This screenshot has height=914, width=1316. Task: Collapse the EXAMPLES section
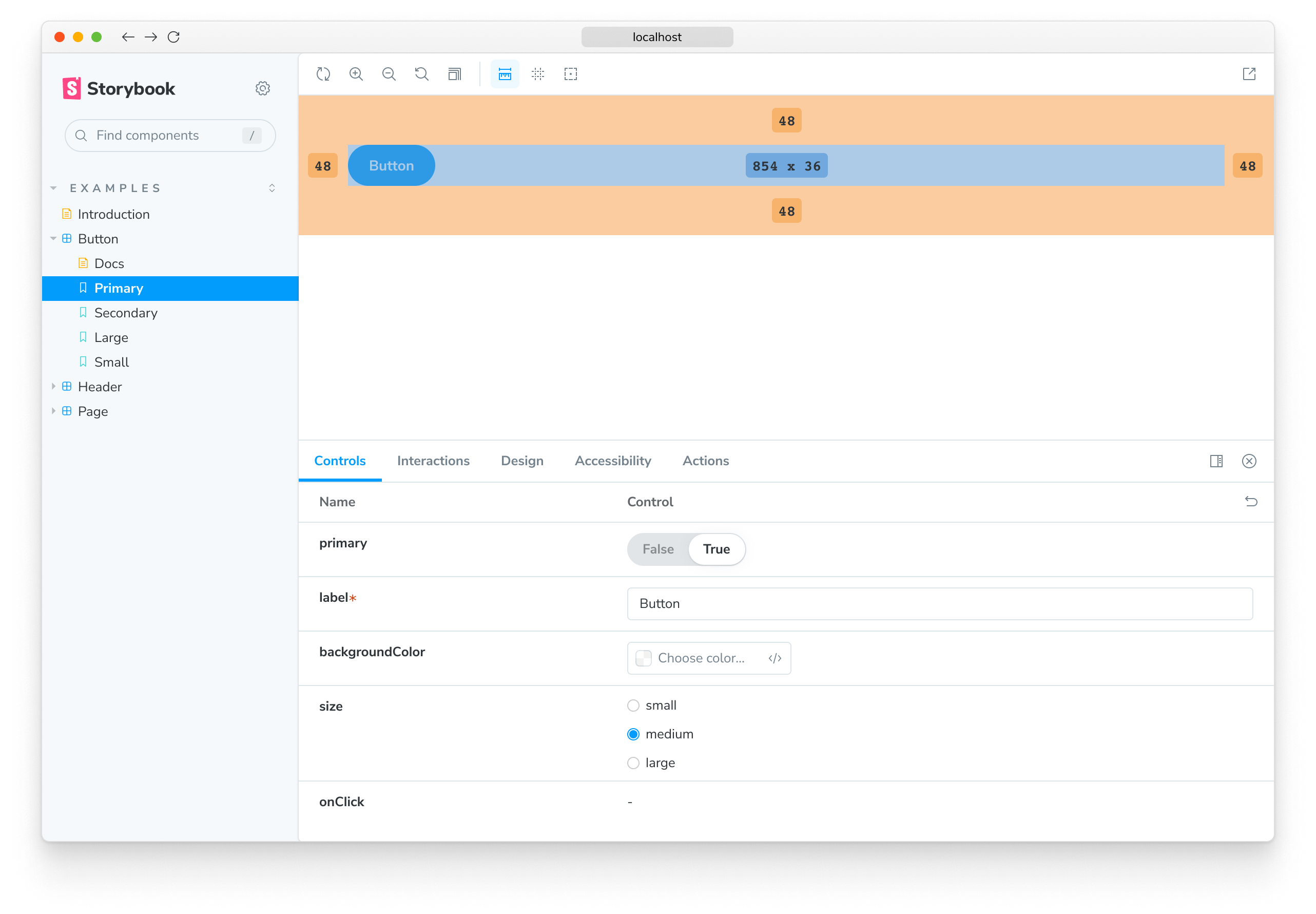pyautogui.click(x=53, y=187)
